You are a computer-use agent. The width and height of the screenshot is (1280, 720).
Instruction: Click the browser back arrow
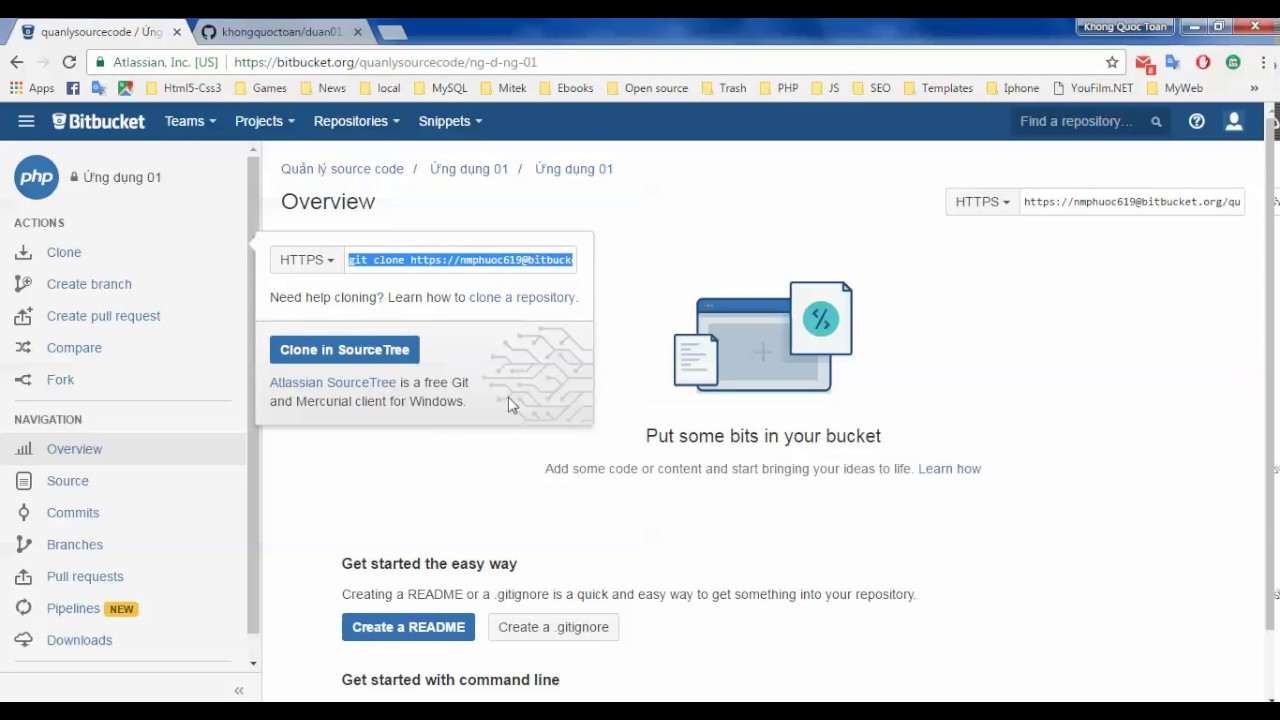coord(16,62)
